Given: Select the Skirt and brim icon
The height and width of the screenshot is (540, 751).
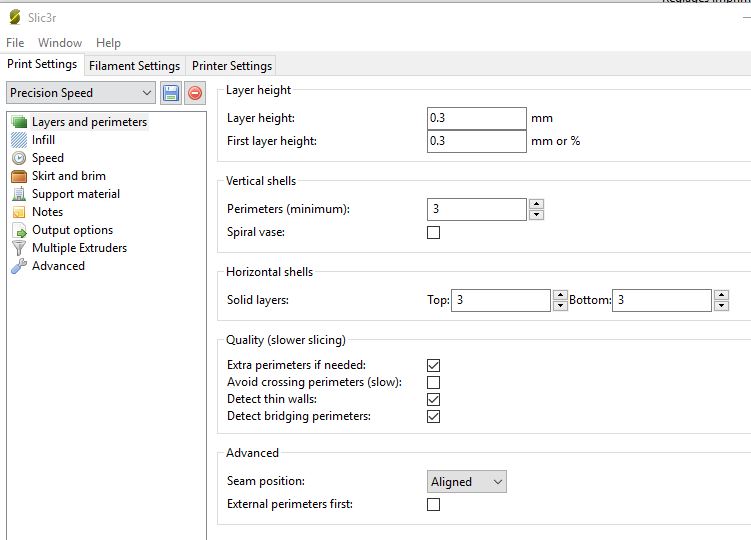Looking at the screenshot, I should [x=18, y=176].
